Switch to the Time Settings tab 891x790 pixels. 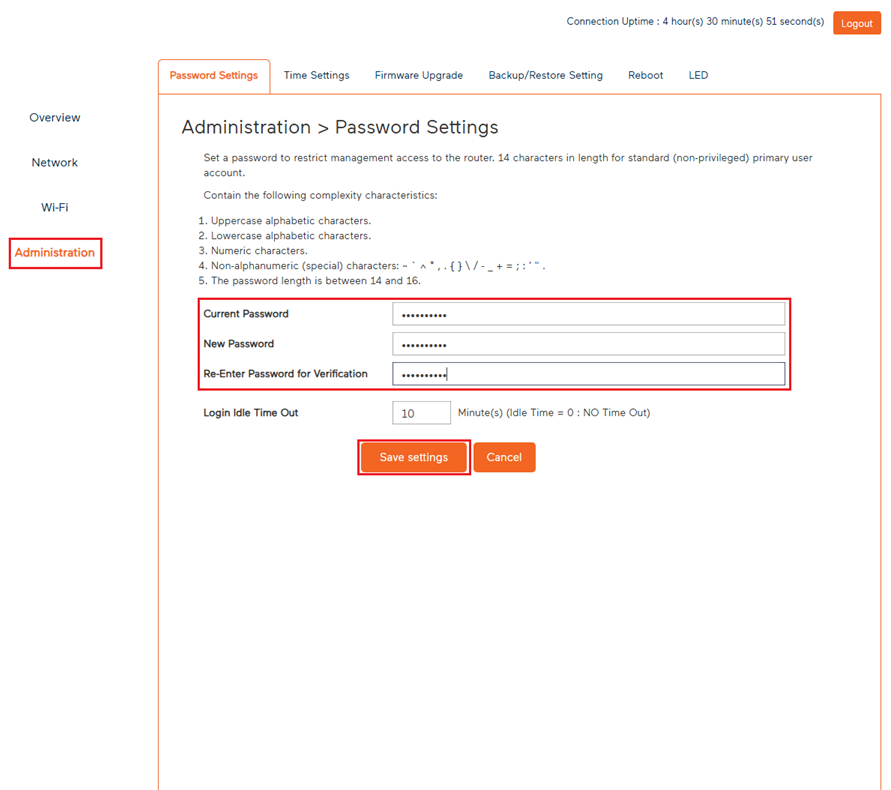pyautogui.click(x=316, y=74)
